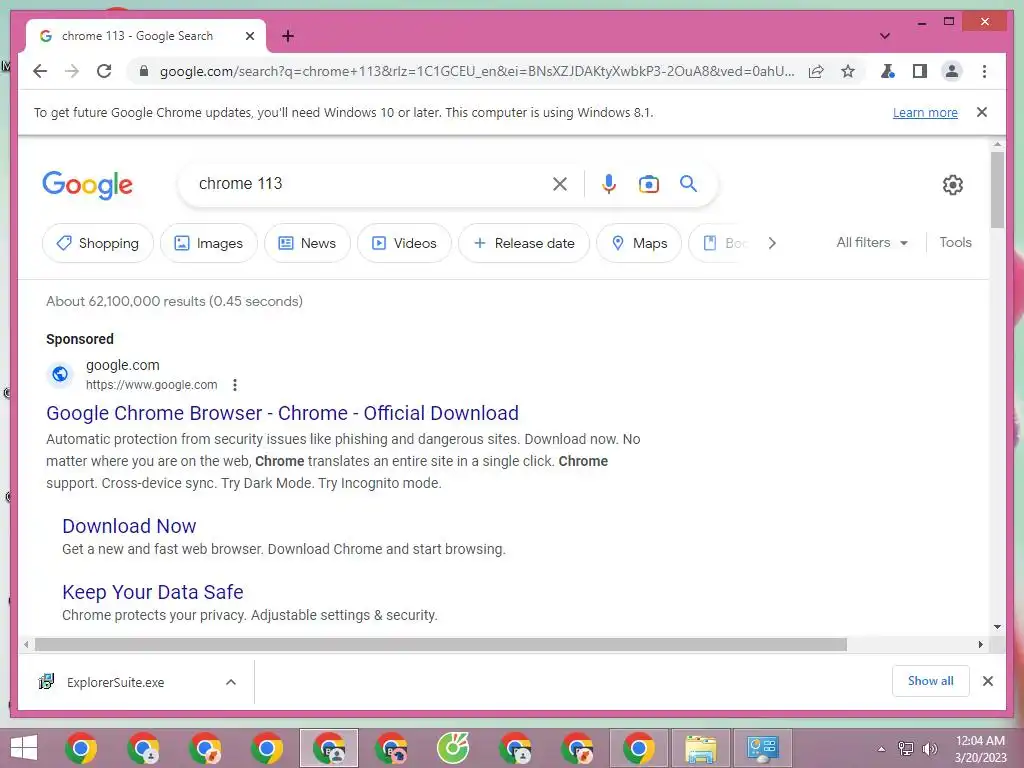This screenshot has height=768, width=1024.
Task: Open the Learn more link
Action: pos(925,112)
